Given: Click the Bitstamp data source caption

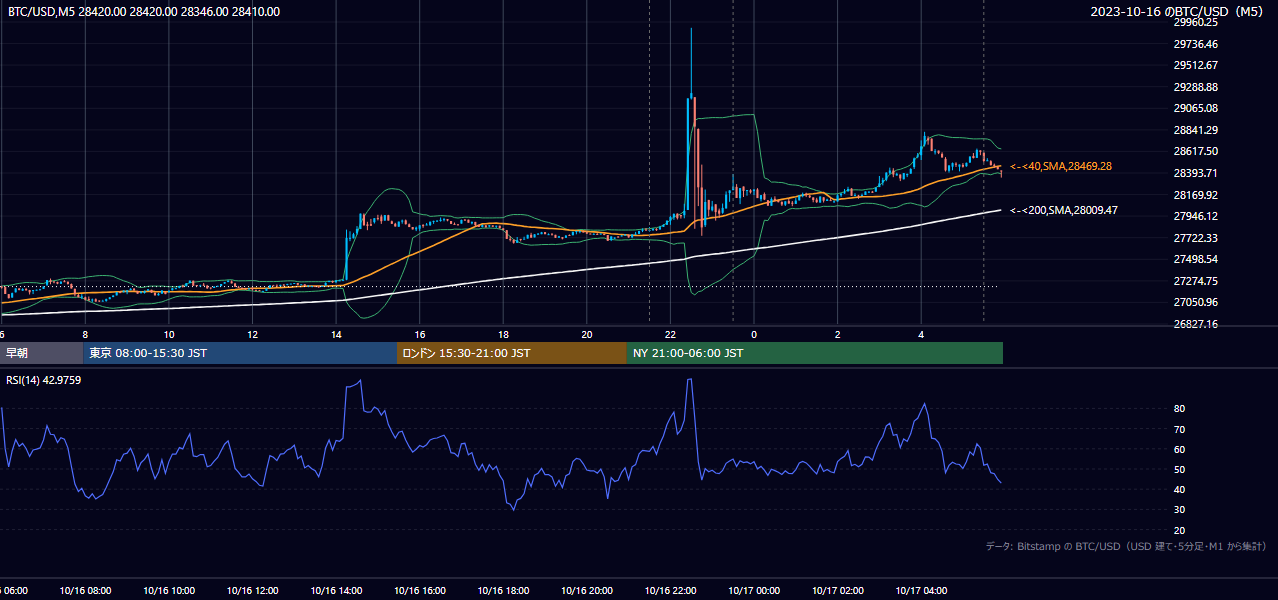Looking at the screenshot, I should 1126,546.
